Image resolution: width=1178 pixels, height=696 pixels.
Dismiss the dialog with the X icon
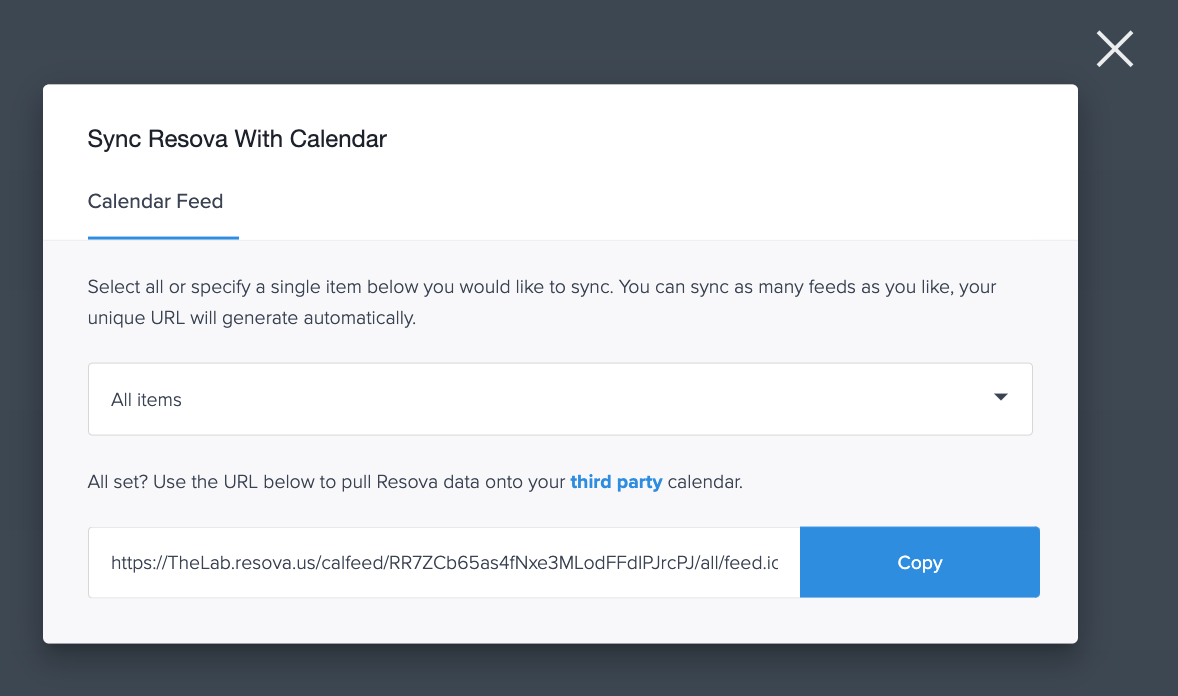(1114, 48)
